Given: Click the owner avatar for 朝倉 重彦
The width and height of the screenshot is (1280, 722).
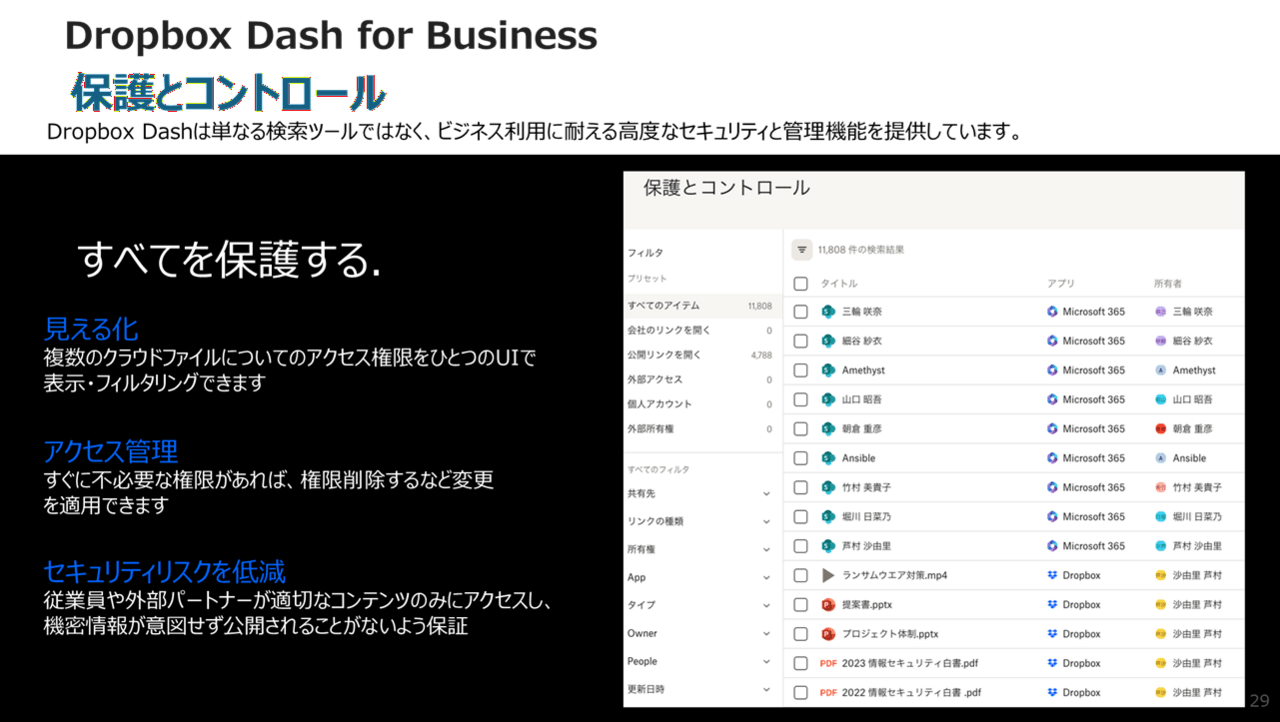Looking at the screenshot, I should (1160, 429).
